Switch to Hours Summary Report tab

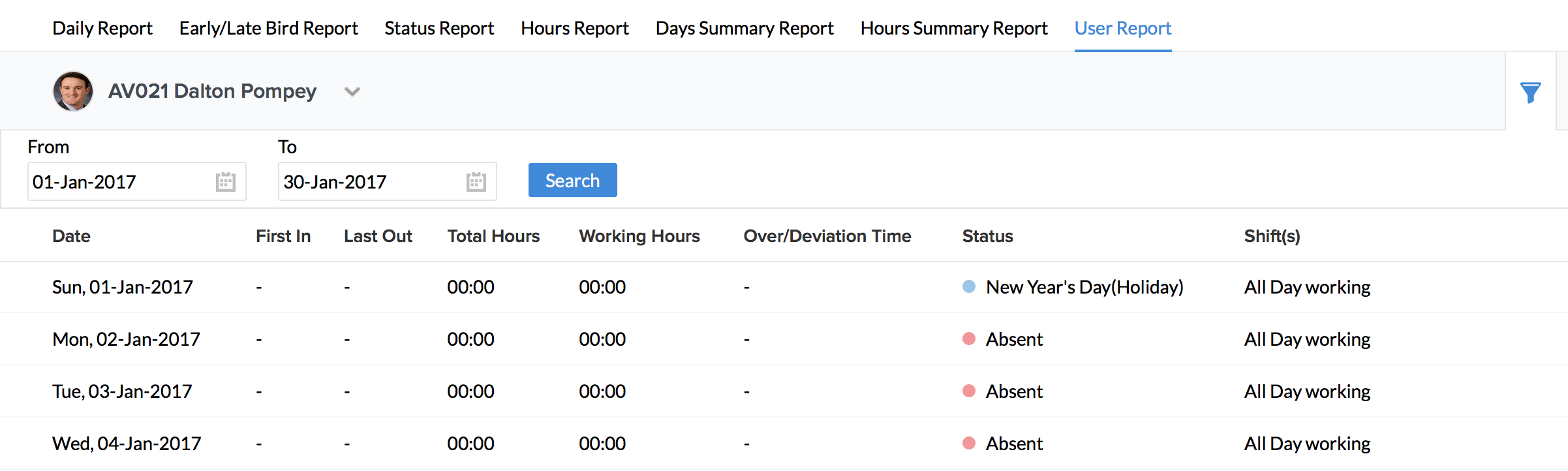[x=954, y=28]
